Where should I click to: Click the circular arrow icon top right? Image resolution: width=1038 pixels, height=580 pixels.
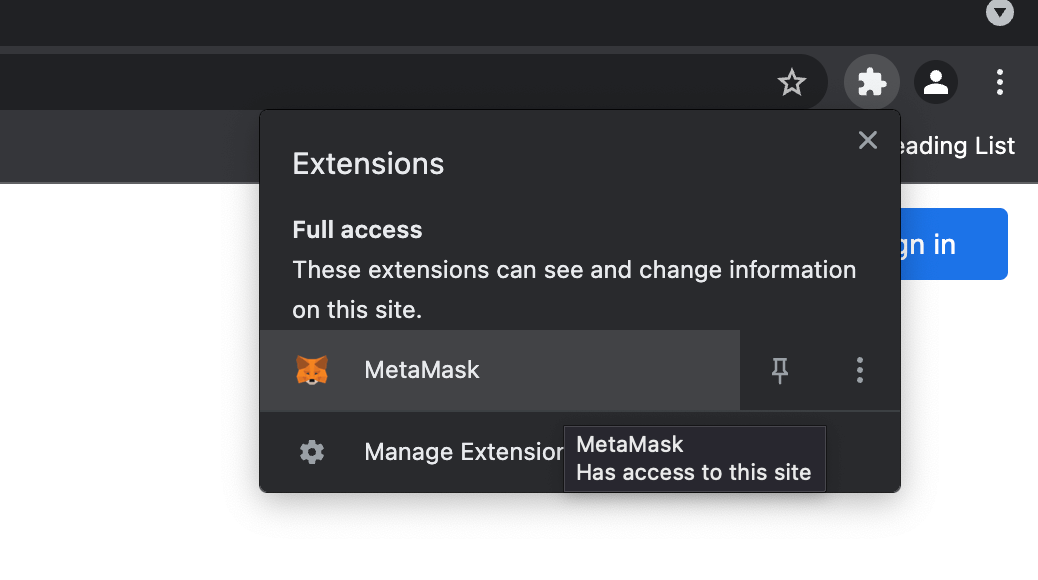(x=999, y=14)
